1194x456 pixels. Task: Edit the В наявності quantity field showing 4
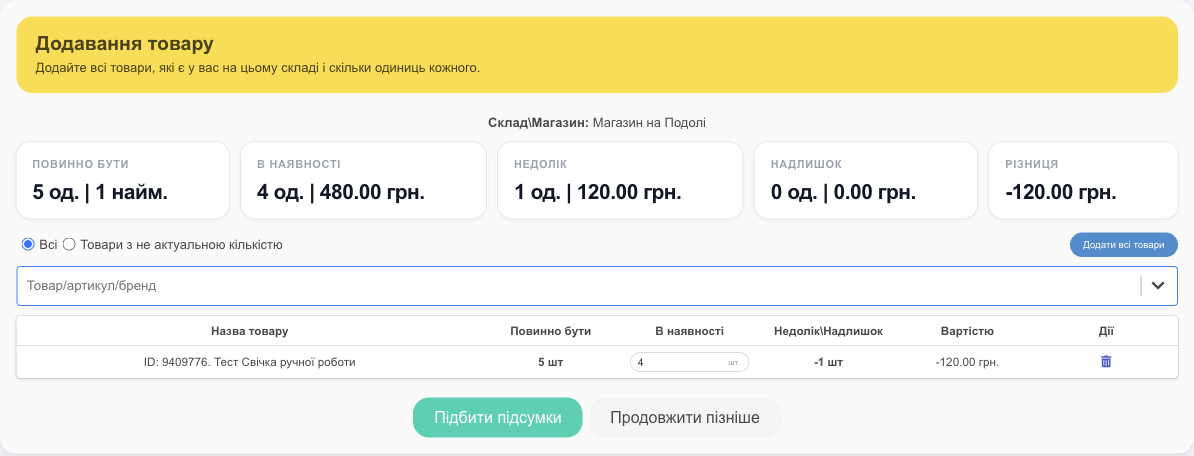click(689, 362)
